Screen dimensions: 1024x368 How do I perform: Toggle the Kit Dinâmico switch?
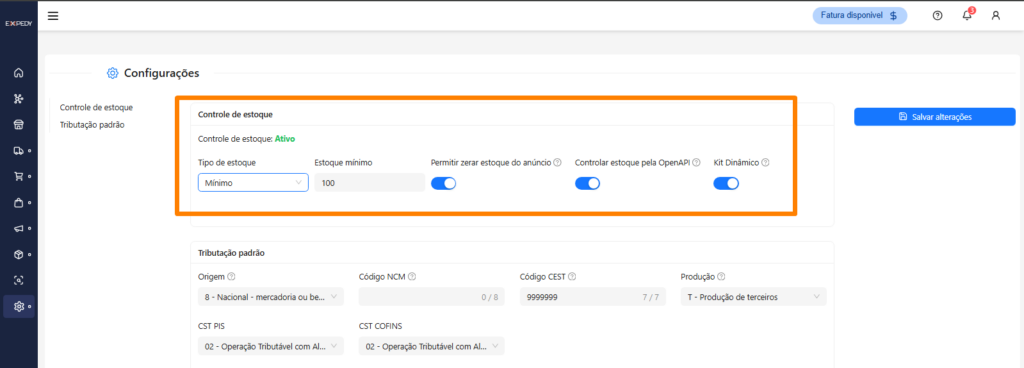click(726, 183)
